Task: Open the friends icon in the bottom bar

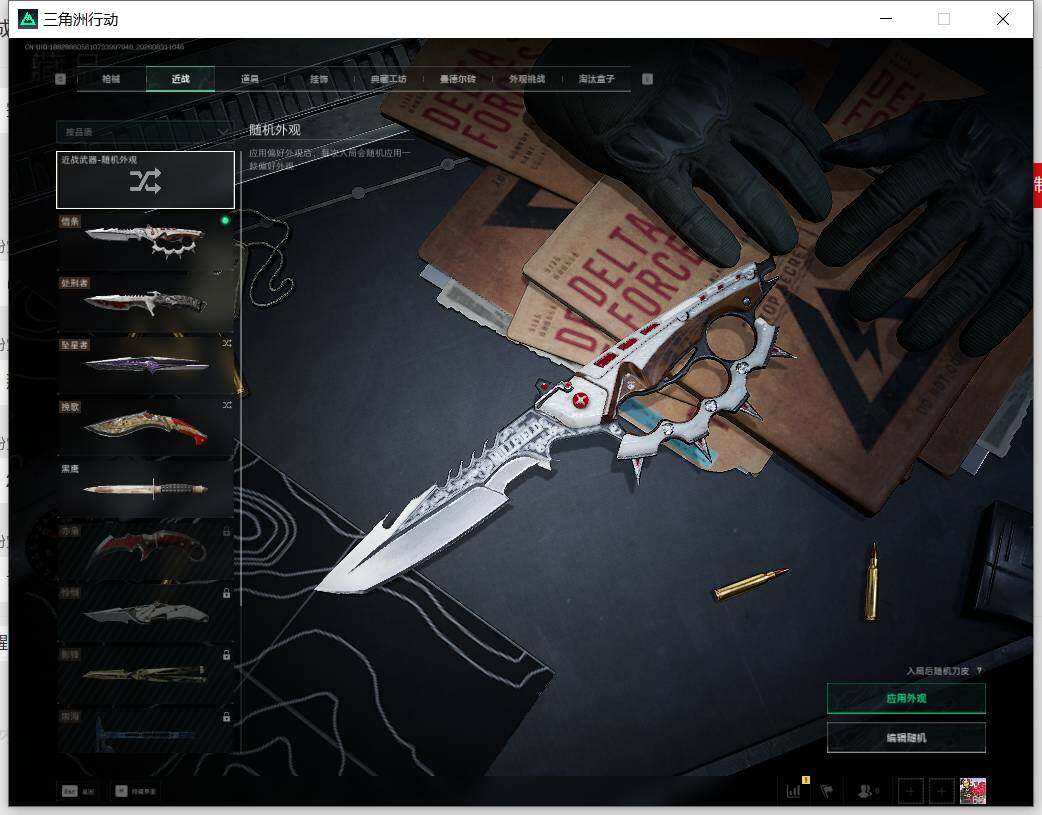Action: [x=867, y=790]
